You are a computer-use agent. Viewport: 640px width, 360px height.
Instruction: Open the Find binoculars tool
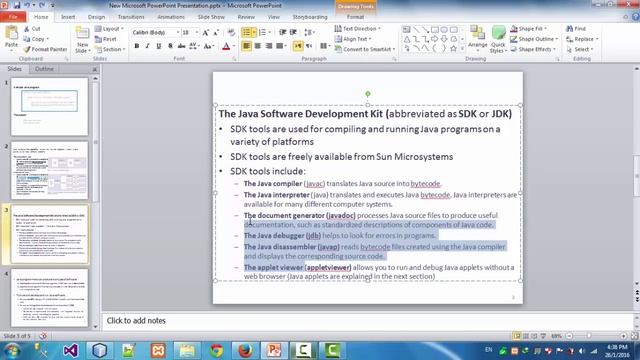(x=576, y=29)
